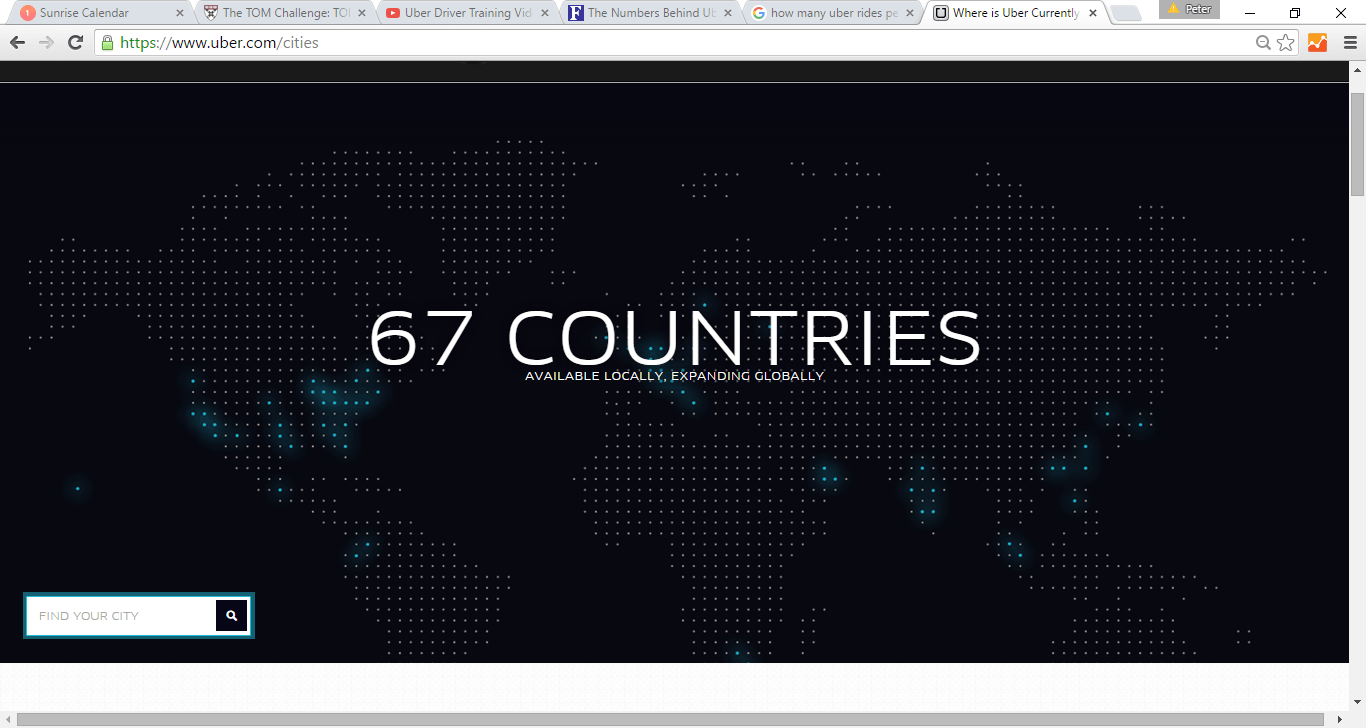Click 'Available locally, expanding globally' tagline
The height and width of the screenshot is (728, 1366).
coord(675,377)
